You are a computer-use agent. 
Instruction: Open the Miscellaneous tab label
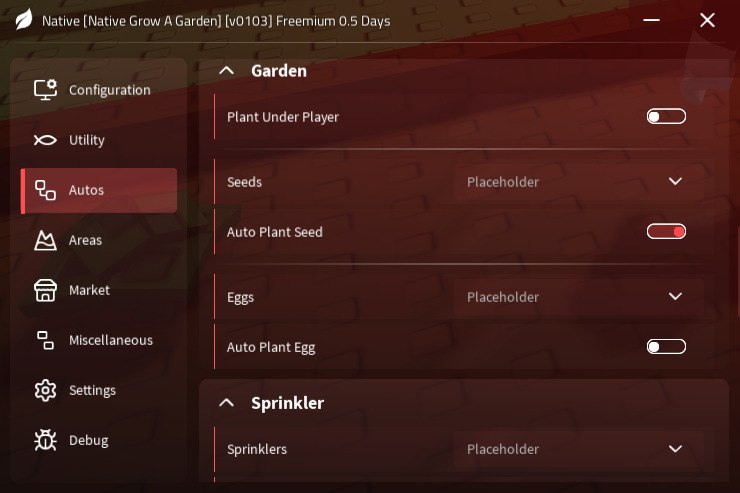coord(110,340)
